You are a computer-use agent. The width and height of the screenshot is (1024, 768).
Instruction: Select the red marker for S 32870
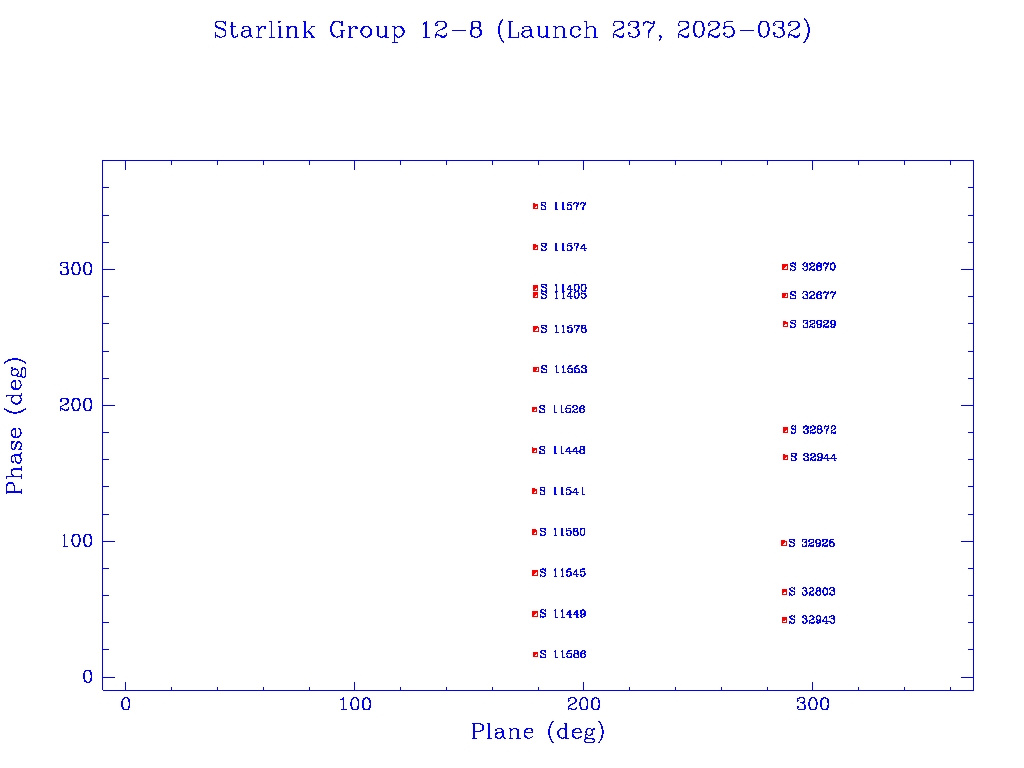pos(785,267)
